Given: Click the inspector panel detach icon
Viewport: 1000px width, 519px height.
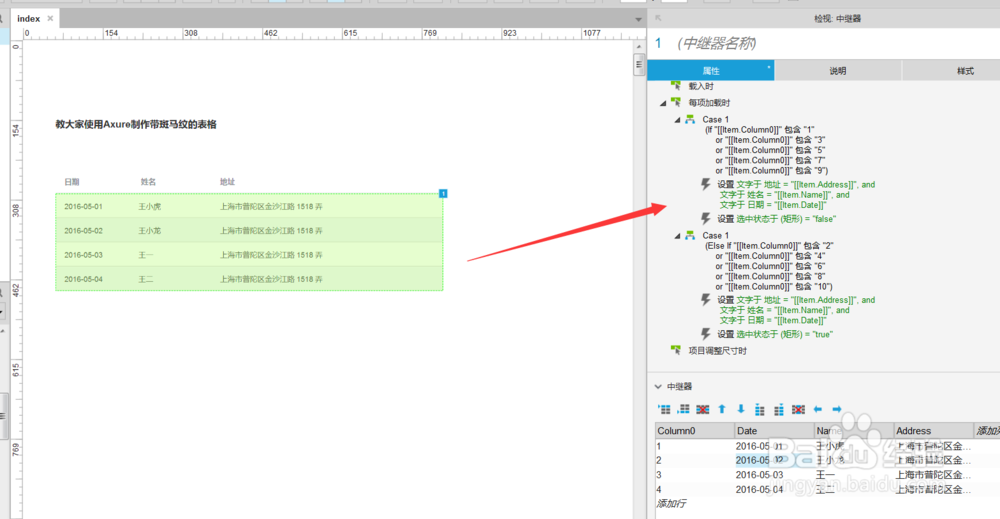Looking at the screenshot, I should coord(658,18).
